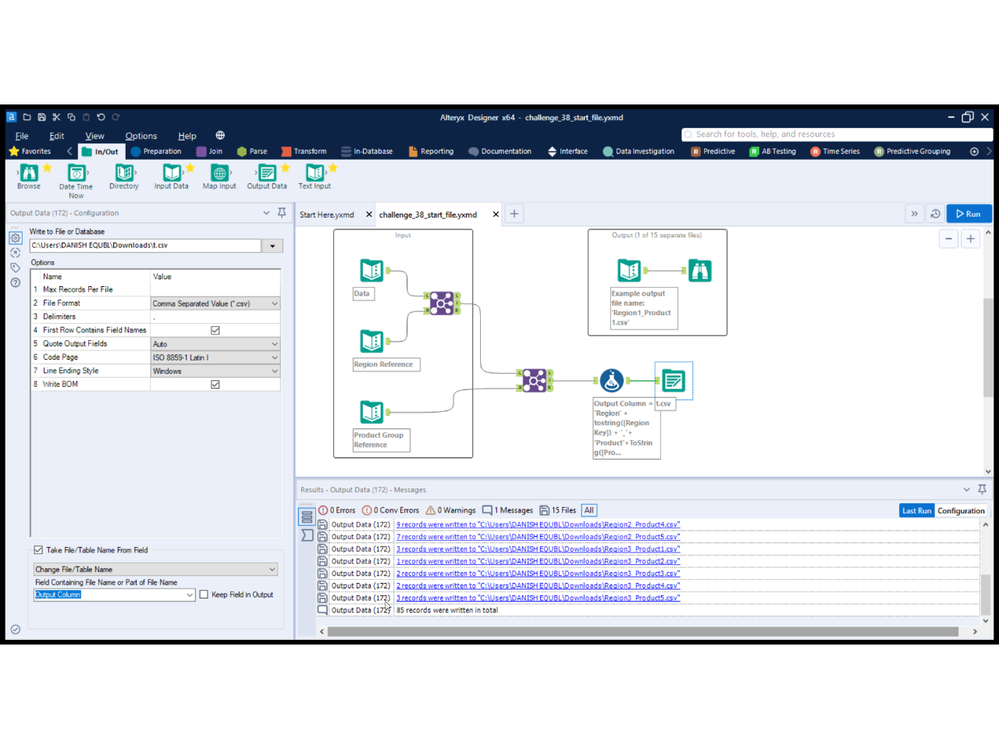Click the Run workflow button

[x=968, y=214]
